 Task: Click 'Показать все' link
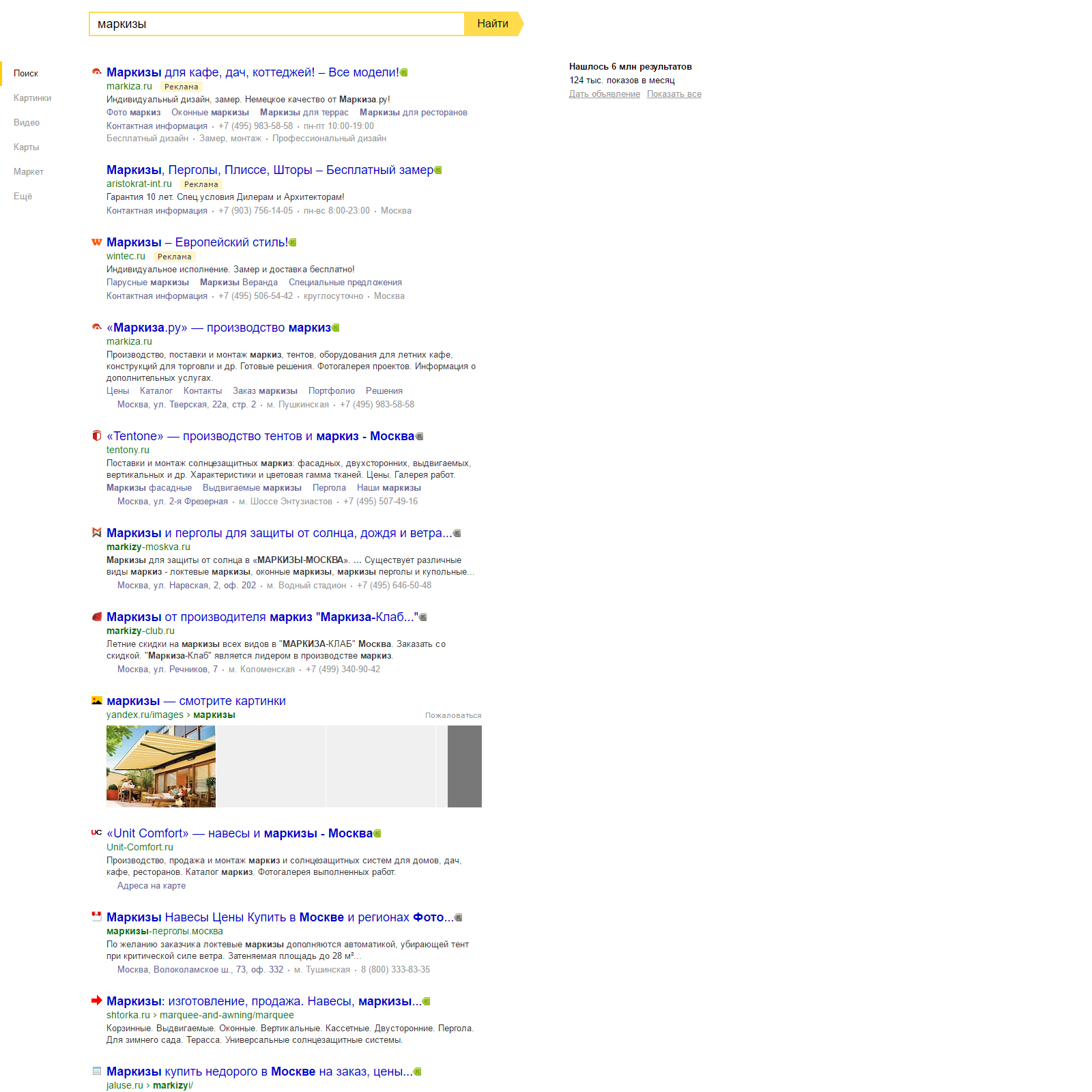(674, 94)
